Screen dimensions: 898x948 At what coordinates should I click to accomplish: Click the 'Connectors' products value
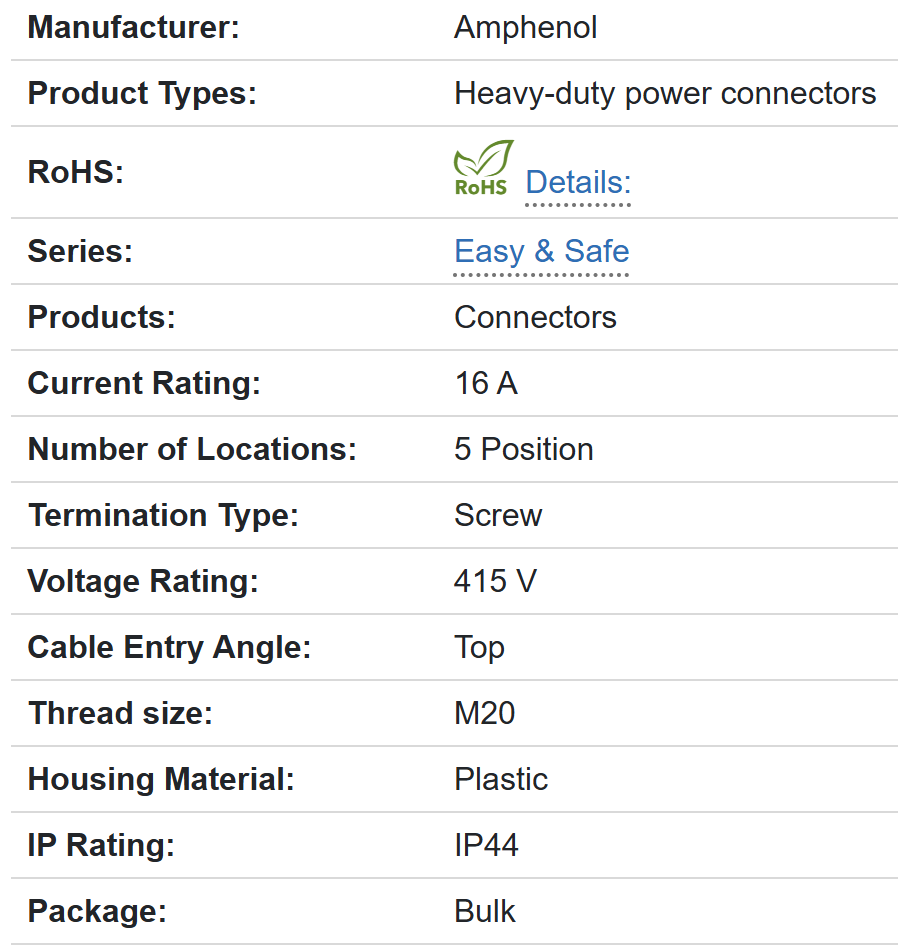pyautogui.click(x=535, y=317)
